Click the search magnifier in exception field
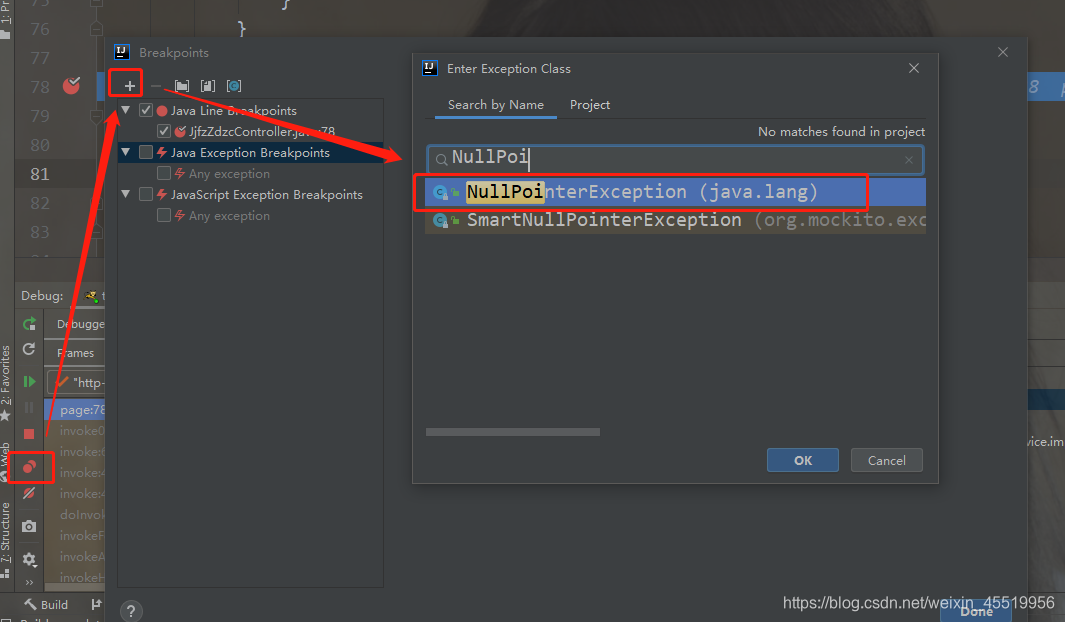This screenshot has height=622, width=1065. click(441, 160)
